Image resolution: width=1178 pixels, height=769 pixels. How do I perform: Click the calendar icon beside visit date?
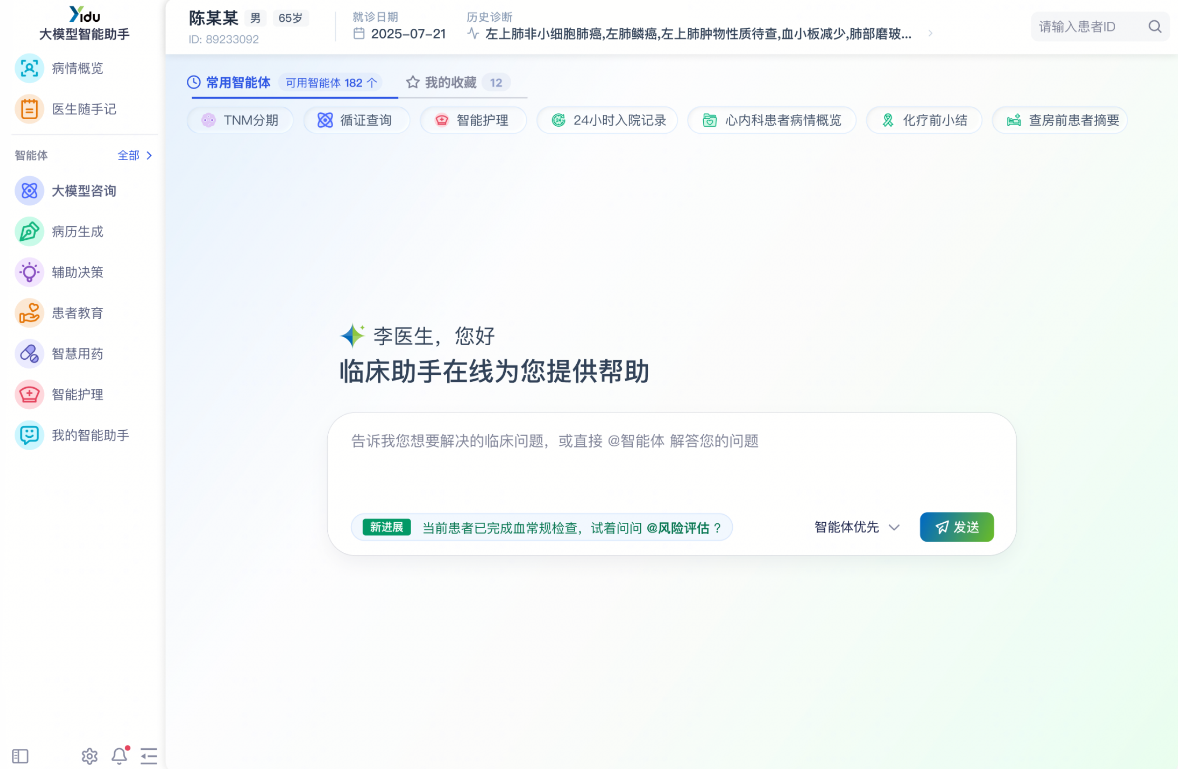tap(359, 34)
